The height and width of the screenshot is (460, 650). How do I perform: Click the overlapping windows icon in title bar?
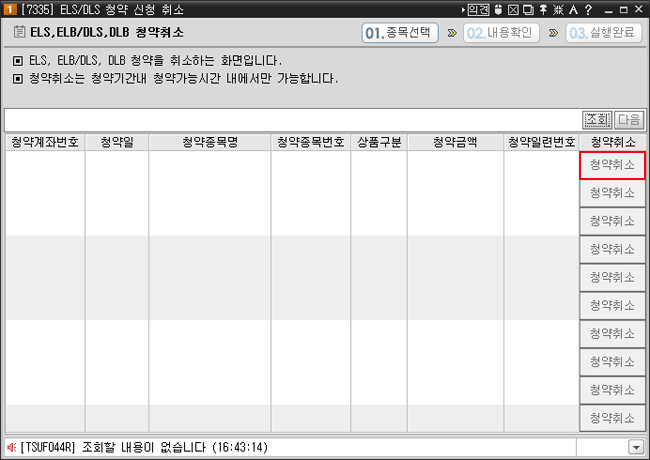(x=527, y=9)
